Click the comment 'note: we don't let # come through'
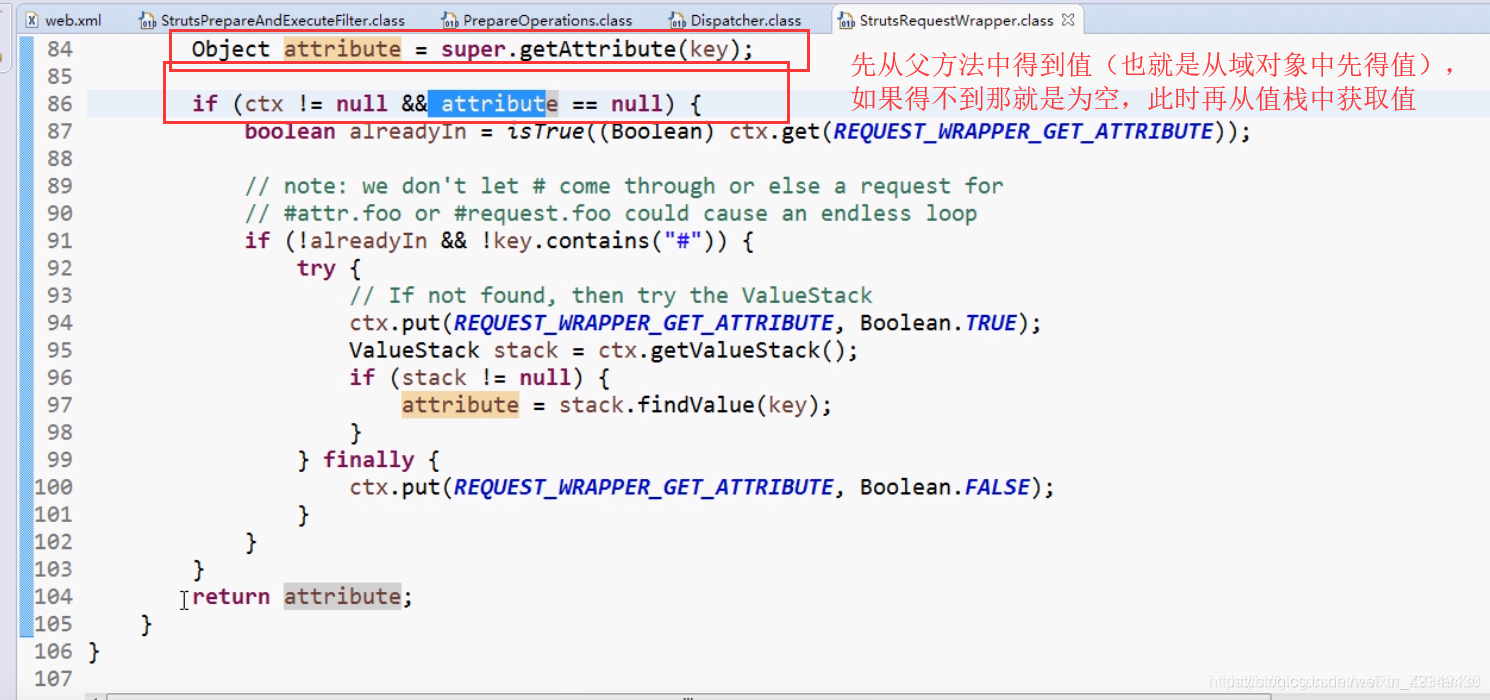The image size is (1490, 700). pos(624,186)
